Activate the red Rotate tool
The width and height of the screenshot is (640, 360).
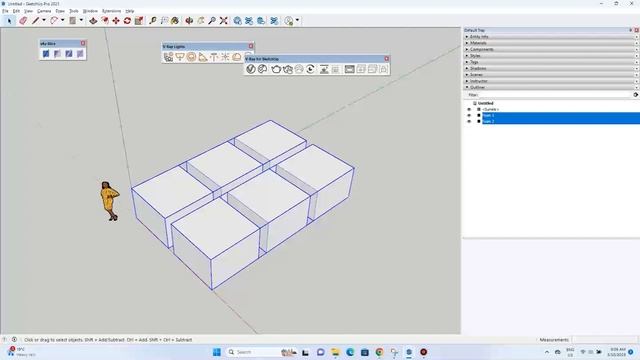click(x=127, y=20)
